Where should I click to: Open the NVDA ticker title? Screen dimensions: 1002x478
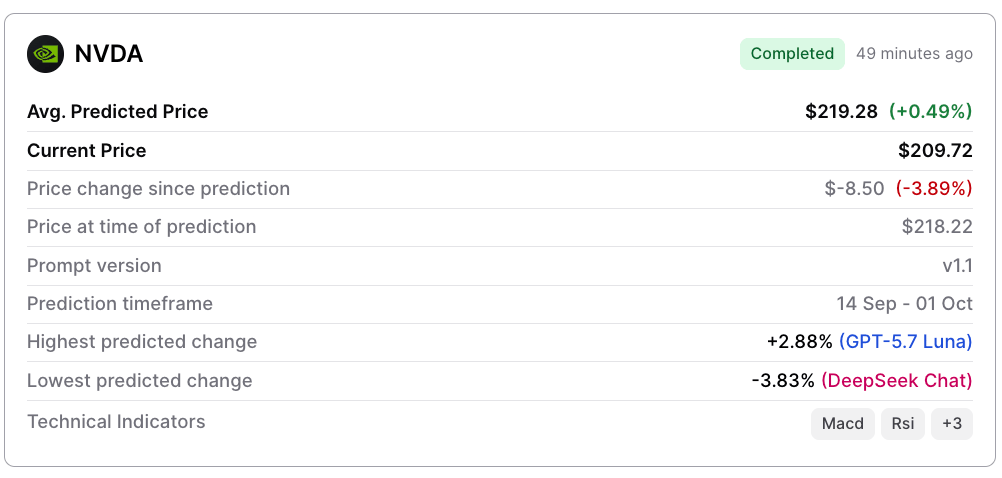pyautogui.click(x=109, y=54)
